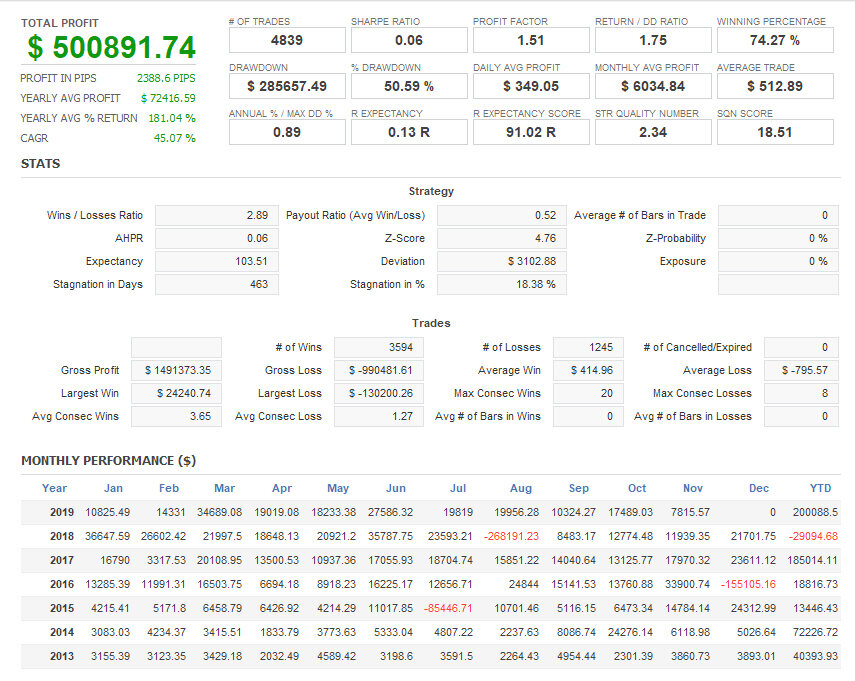
Task: Click the 2018 YTD value -29094.68
Action: (813, 536)
